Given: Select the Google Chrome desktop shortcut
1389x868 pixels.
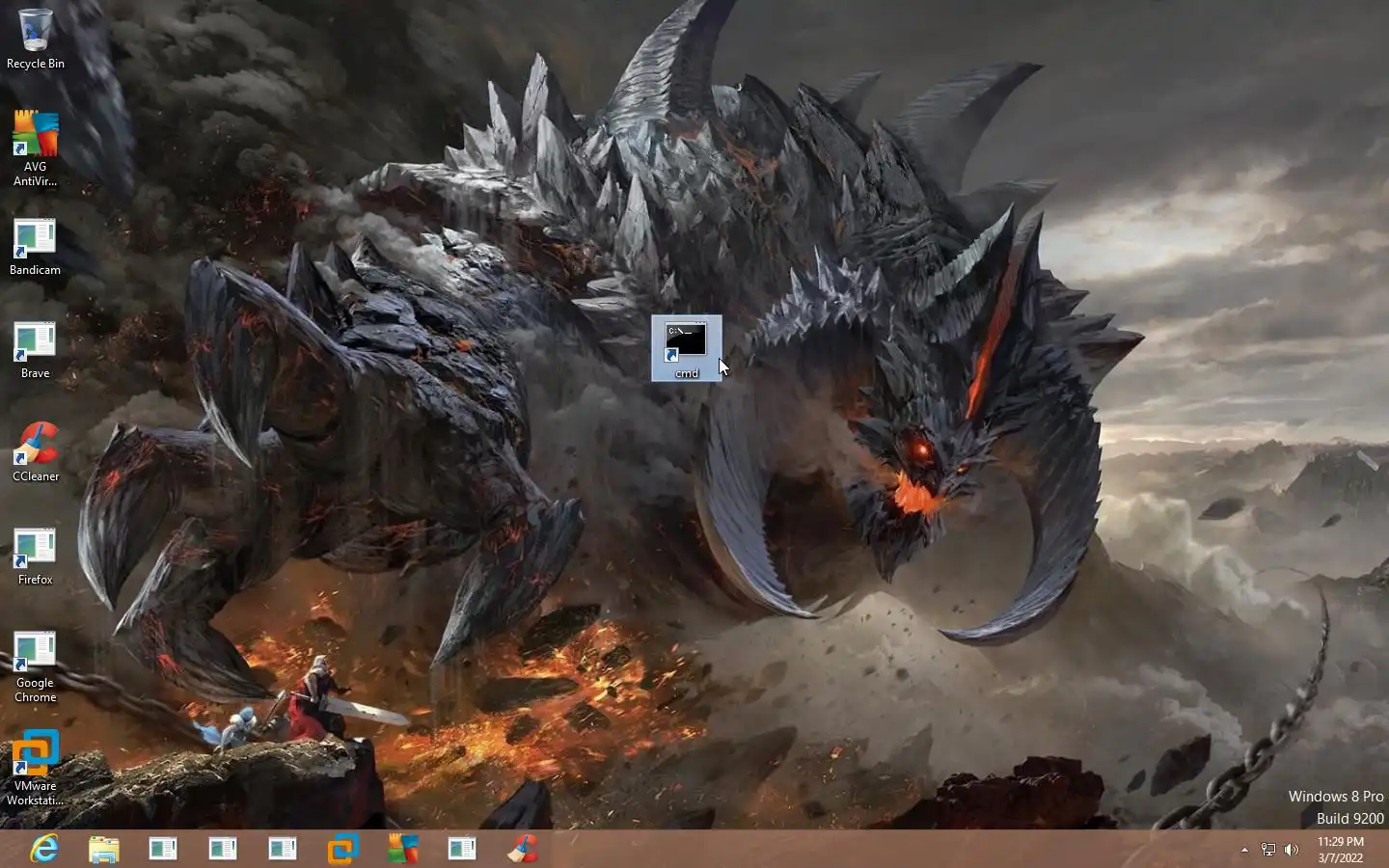Looking at the screenshot, I should tap(35, 667).
